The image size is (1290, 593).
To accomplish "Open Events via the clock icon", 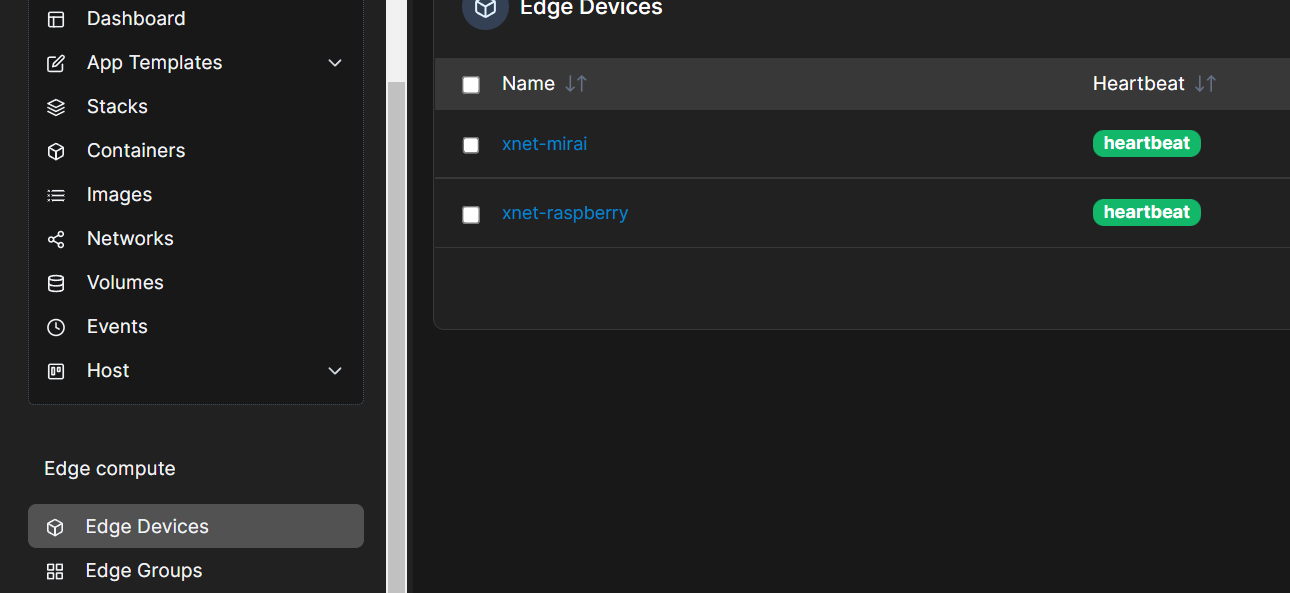I will (x=54, y=326).
